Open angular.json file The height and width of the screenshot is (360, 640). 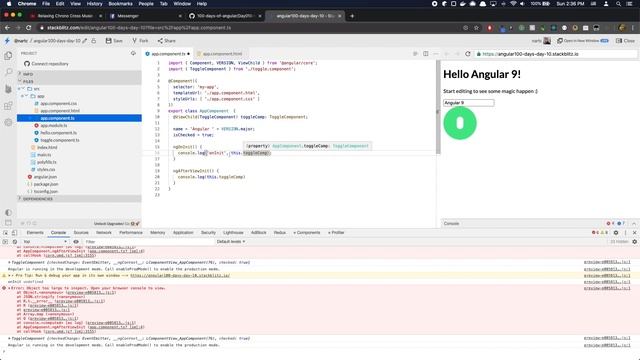pos(45,177)
